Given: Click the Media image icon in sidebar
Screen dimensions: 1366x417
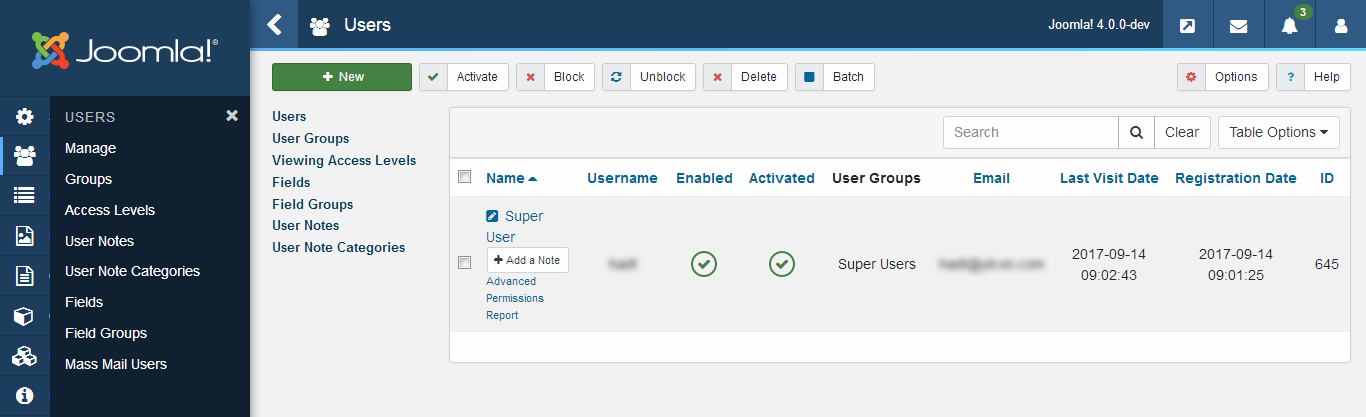Looking at the screenshot, I should point(25,236).
